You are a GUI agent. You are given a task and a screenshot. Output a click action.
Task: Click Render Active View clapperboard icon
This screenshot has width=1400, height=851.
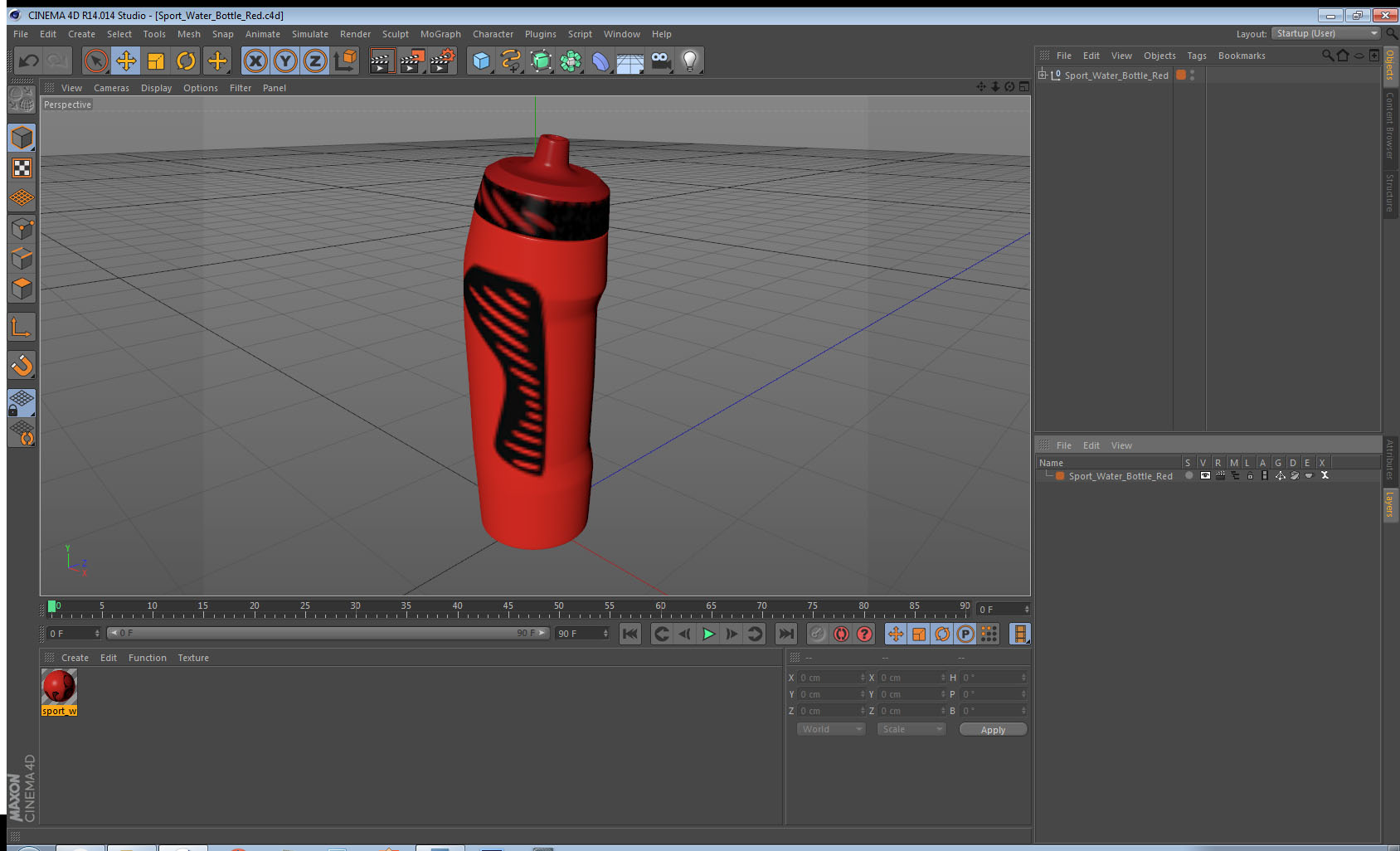382,61
